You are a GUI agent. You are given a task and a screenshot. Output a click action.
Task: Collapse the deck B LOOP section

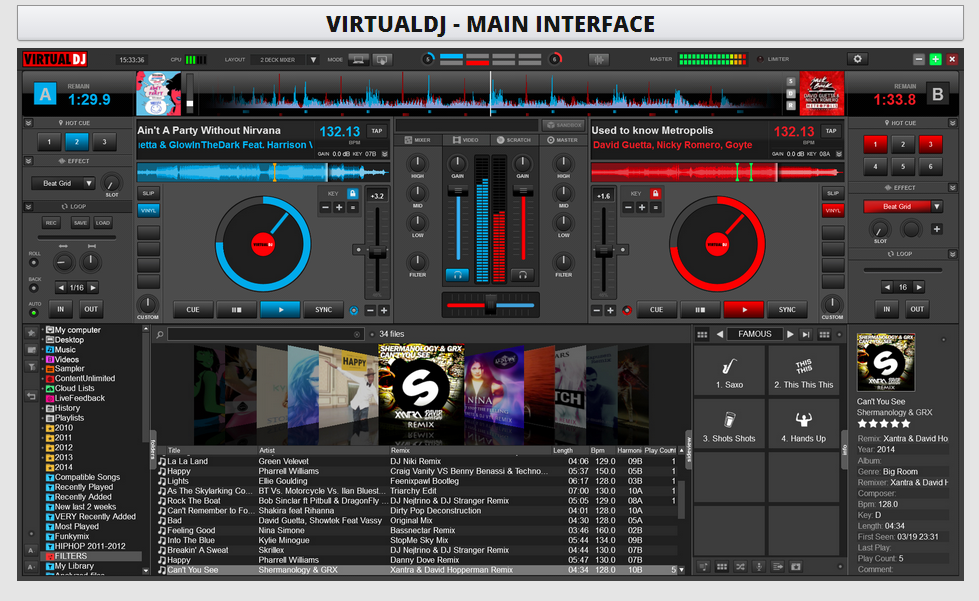pyautogui.click(x=953, y=254)
